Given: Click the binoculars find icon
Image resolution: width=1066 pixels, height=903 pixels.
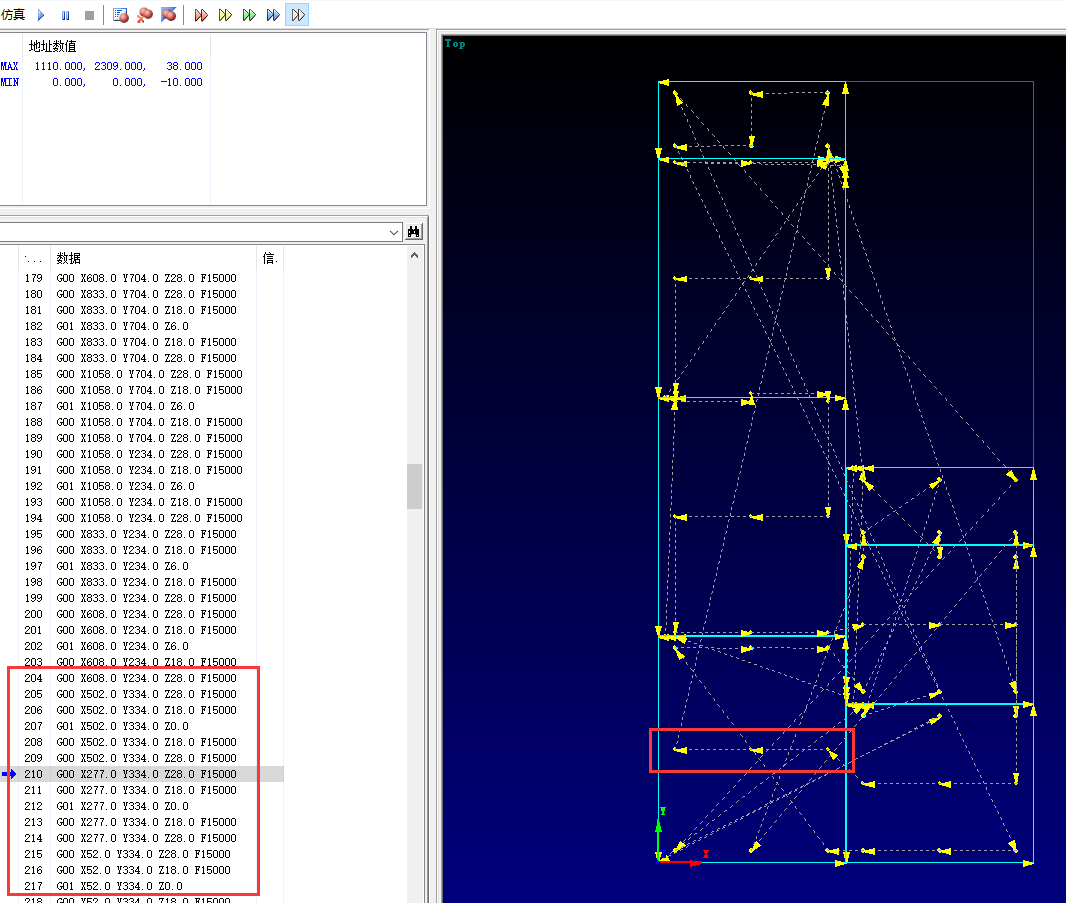Looking at the screenshot, I should 413,232.
